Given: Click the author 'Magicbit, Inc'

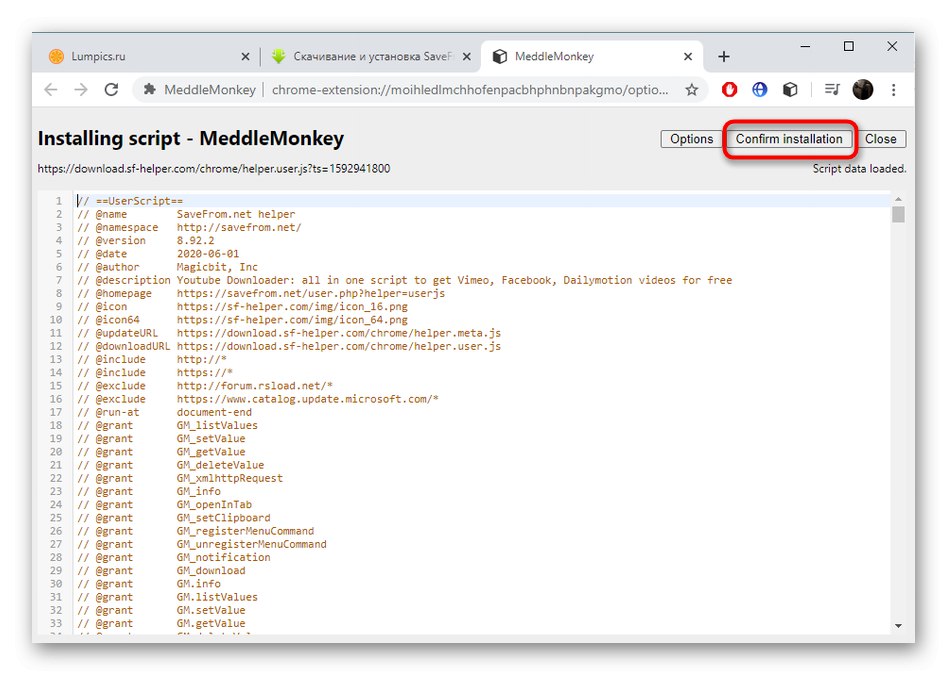Looking at the screenshot, I should [217, 267].
